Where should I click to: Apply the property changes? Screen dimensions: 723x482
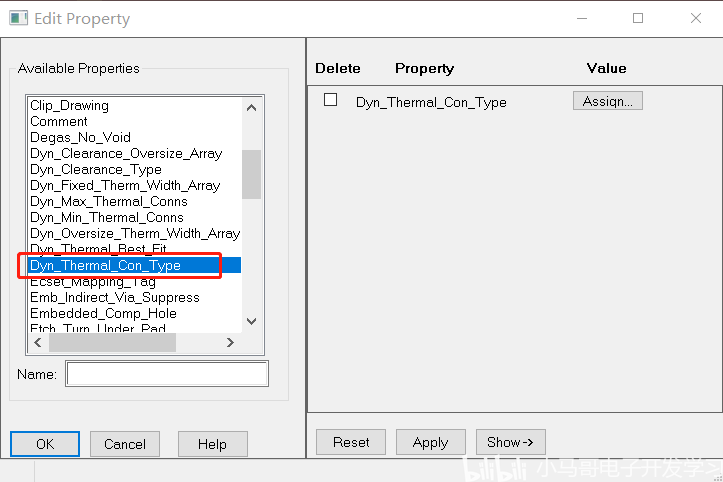pyautogui.click(x=430, y=442)
